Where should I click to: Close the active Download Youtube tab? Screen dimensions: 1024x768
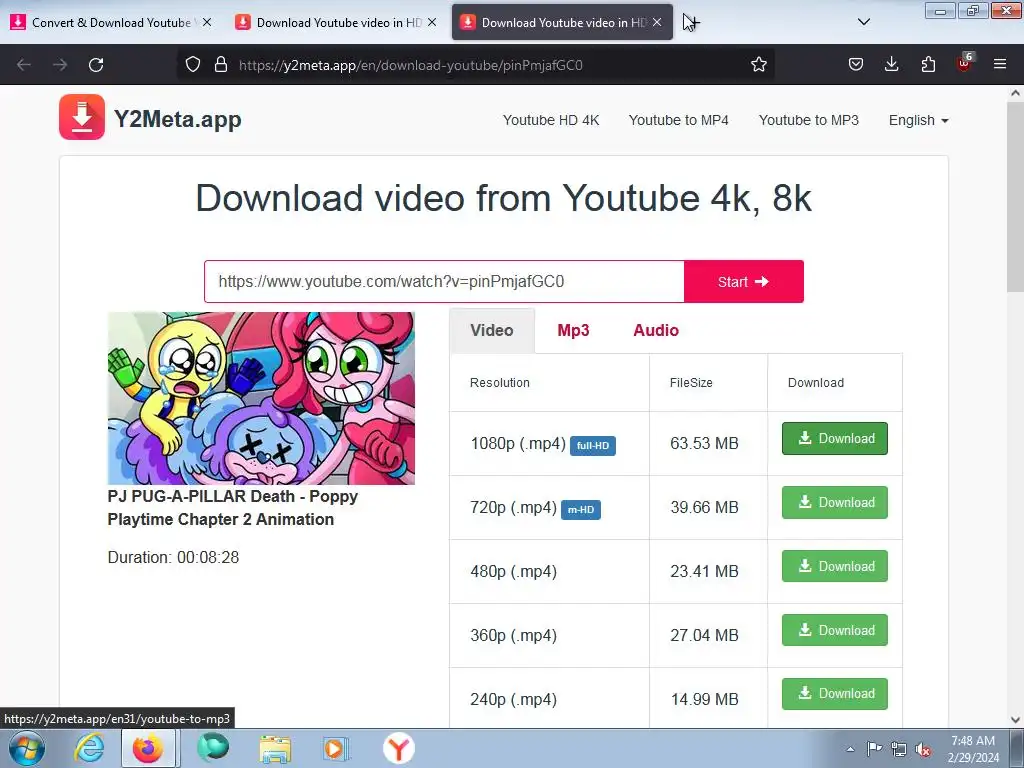coord(657,22)
